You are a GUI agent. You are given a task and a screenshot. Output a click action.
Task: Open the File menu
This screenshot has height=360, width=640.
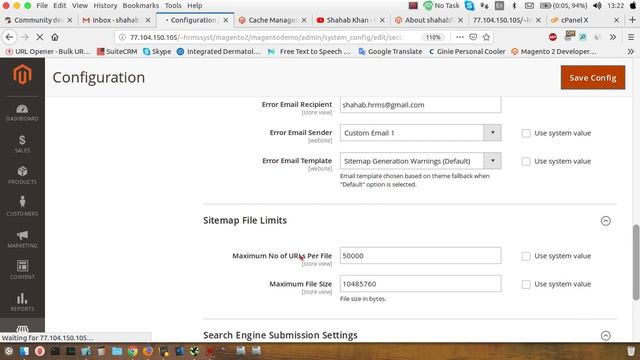tap(42, 6)
